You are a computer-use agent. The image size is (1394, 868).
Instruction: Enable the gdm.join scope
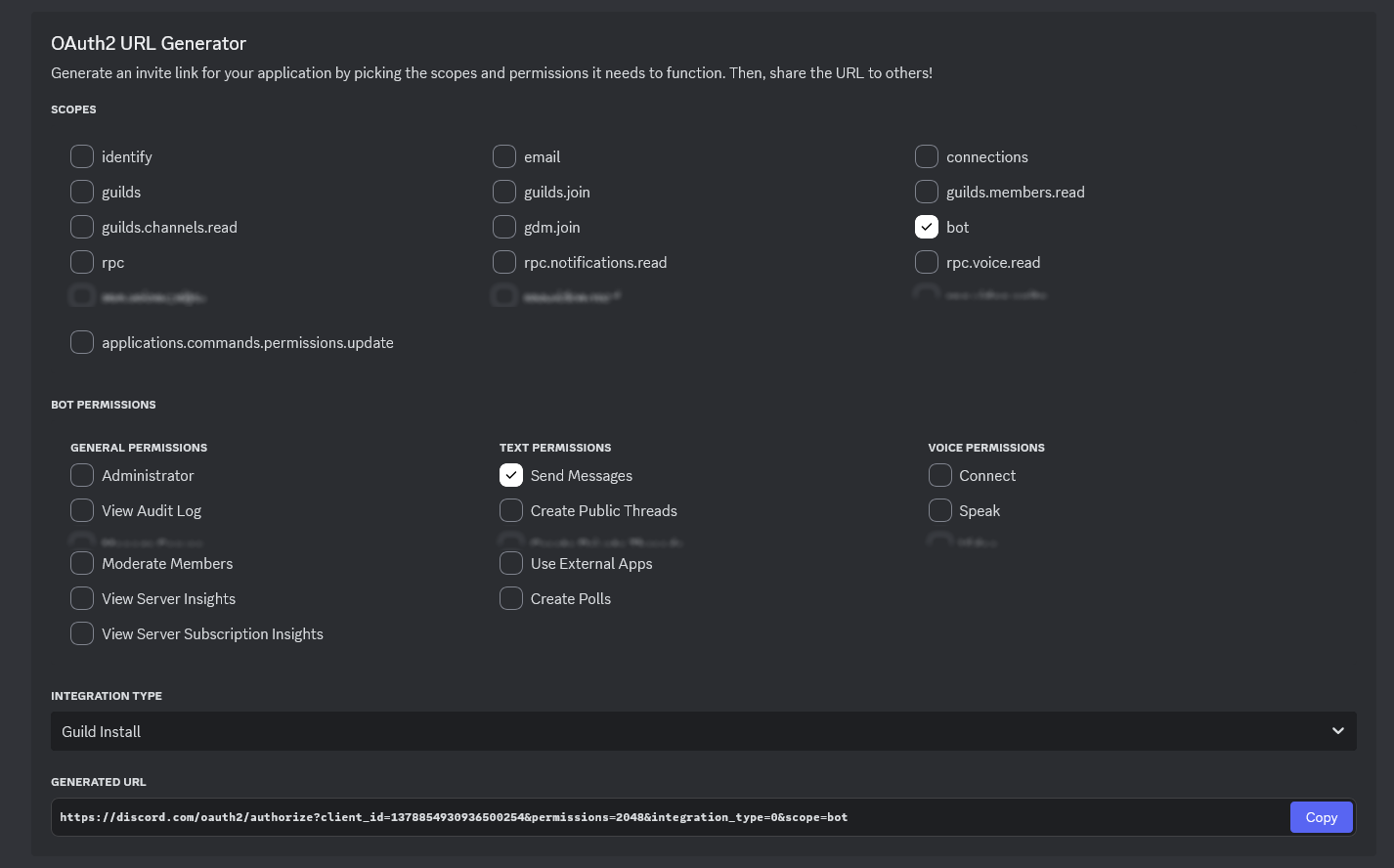pyautogui.click(x=504, y=227)
